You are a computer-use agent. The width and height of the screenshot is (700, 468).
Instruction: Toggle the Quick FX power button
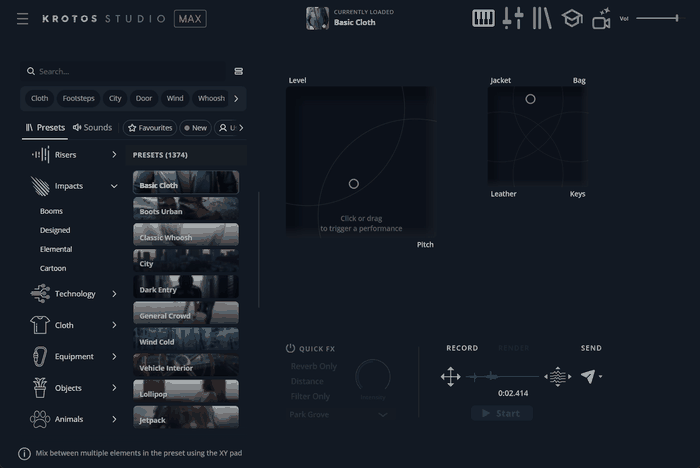[x=290, y=348]
